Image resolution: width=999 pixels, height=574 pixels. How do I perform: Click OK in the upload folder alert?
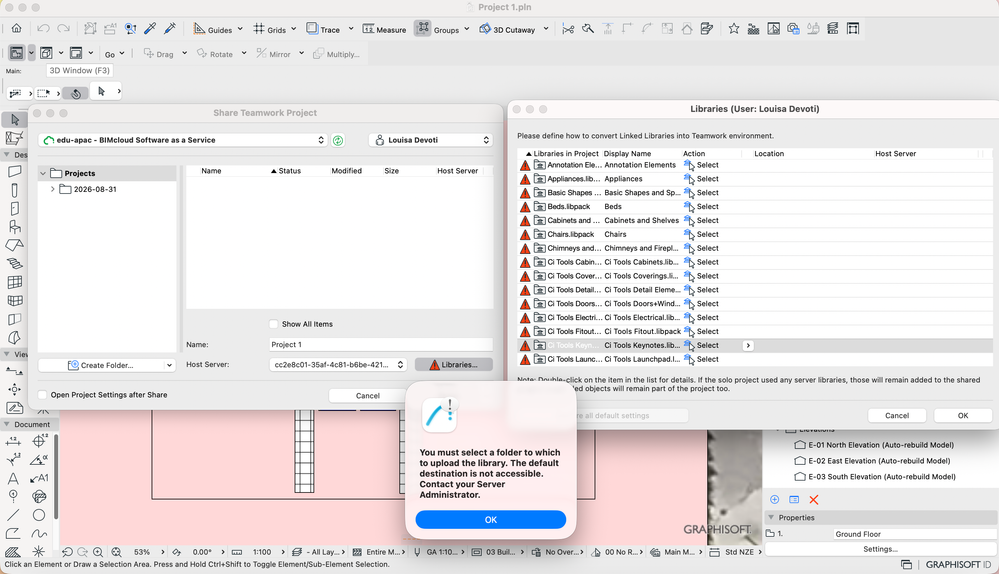click(491, 520)
